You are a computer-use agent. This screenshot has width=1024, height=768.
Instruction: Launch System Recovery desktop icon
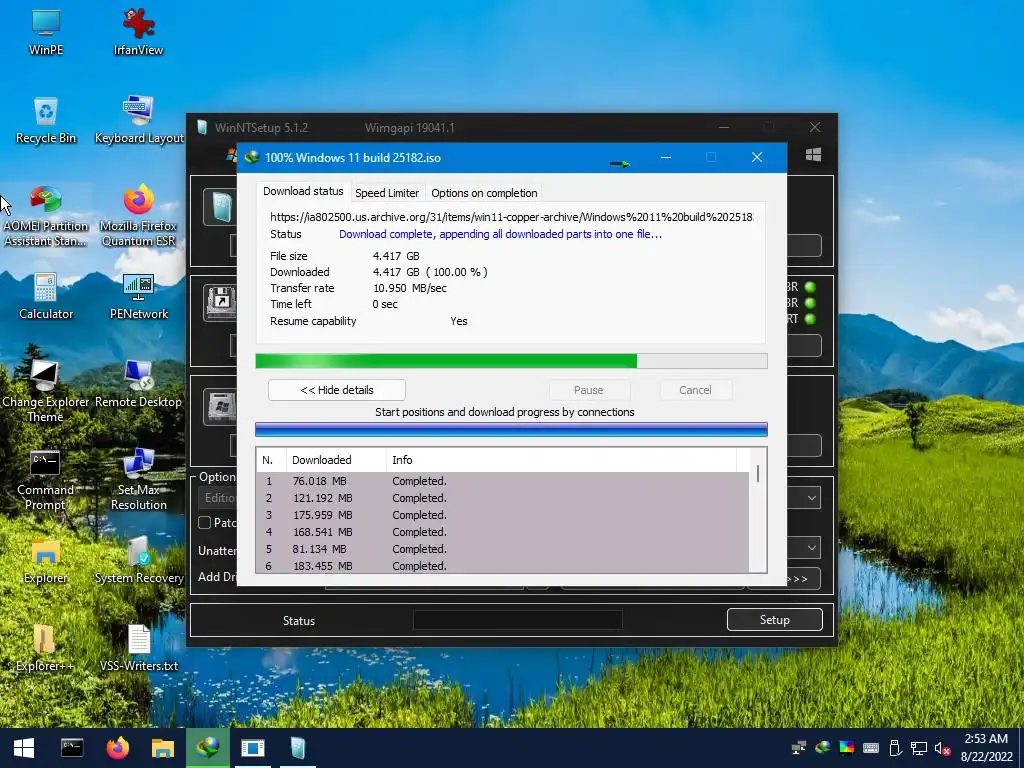point(139,560)
